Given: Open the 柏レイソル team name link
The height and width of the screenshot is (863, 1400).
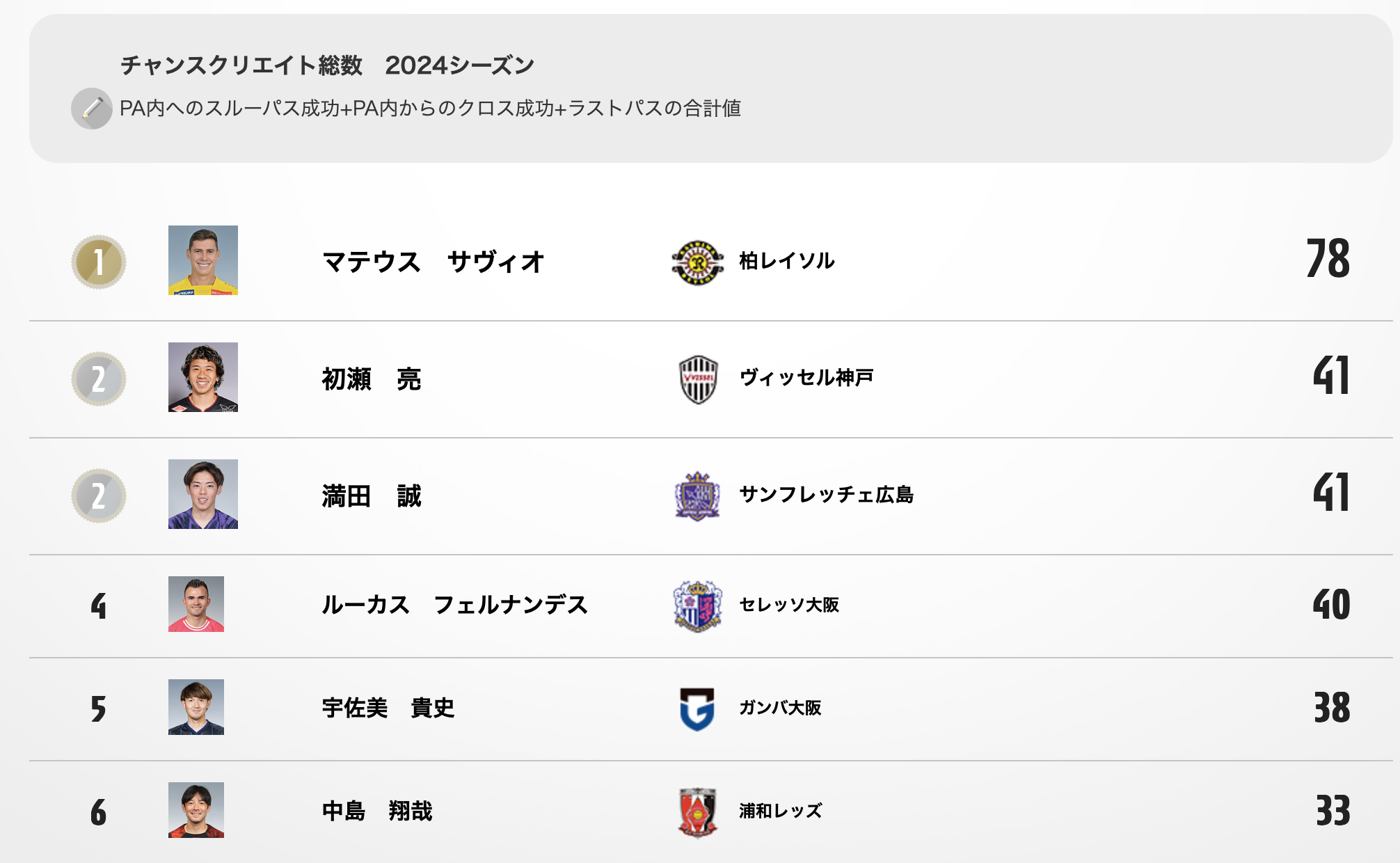Looking at the screenshot, I should pyautogui.click(x=787, y=261).
